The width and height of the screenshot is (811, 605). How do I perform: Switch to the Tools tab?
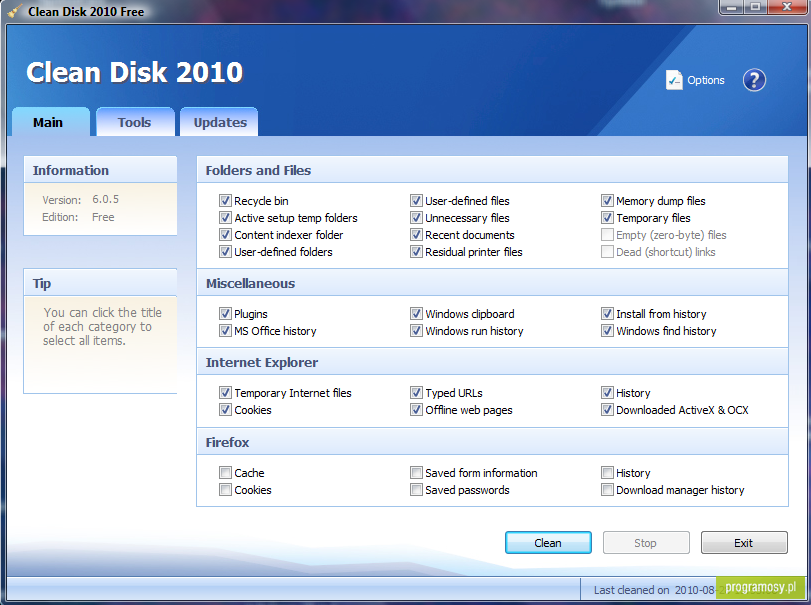[x=135, y=122]
